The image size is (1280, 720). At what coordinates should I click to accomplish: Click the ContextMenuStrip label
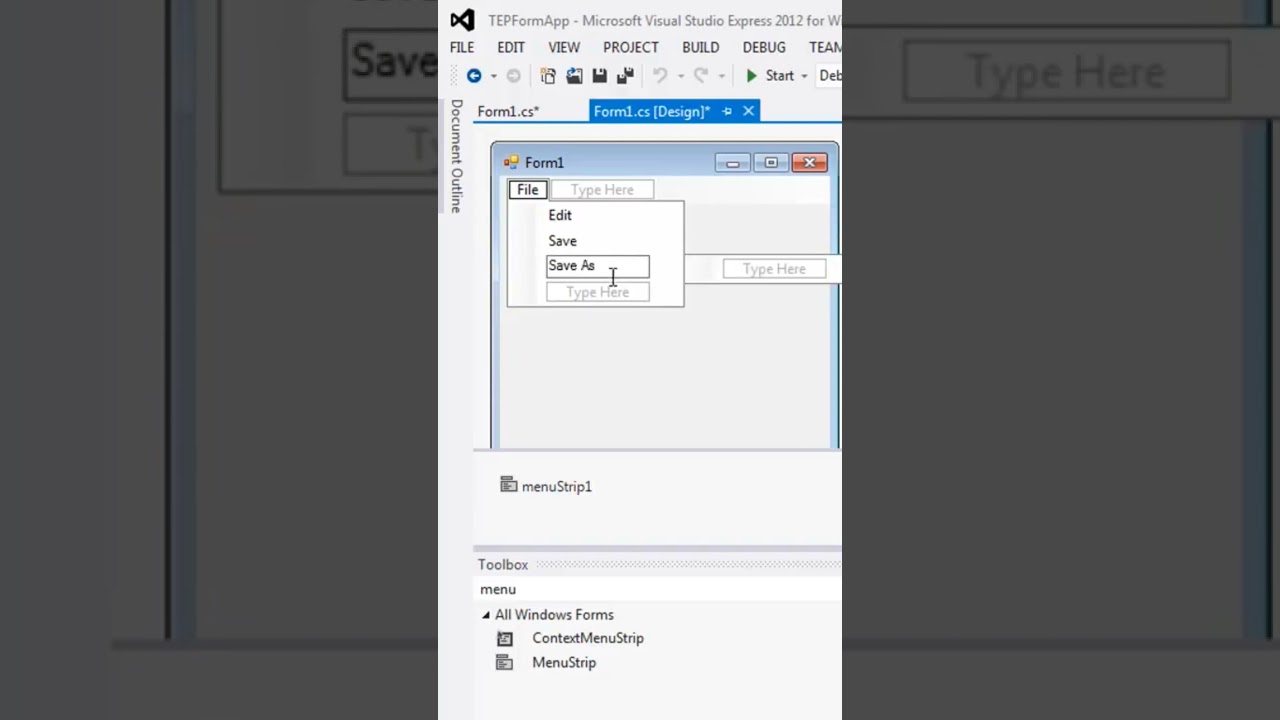click(588, 638)
